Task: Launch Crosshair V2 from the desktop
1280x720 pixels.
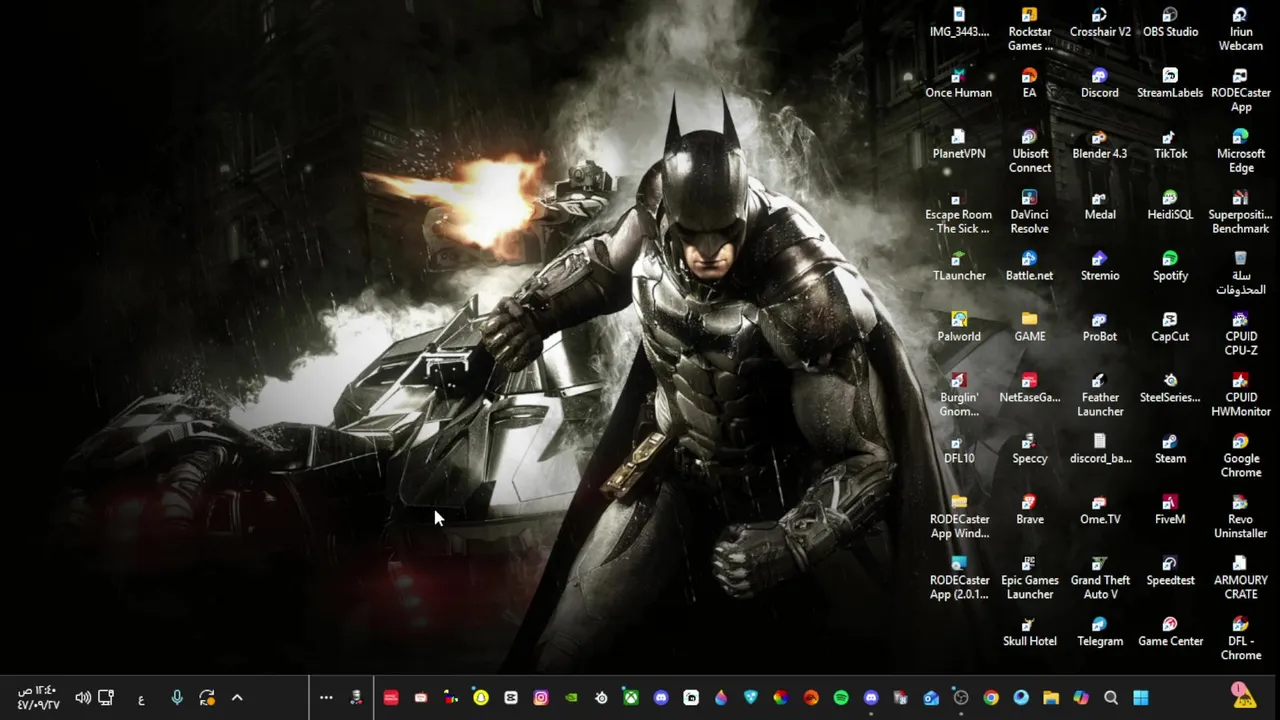Action: tap(1100, 22)
